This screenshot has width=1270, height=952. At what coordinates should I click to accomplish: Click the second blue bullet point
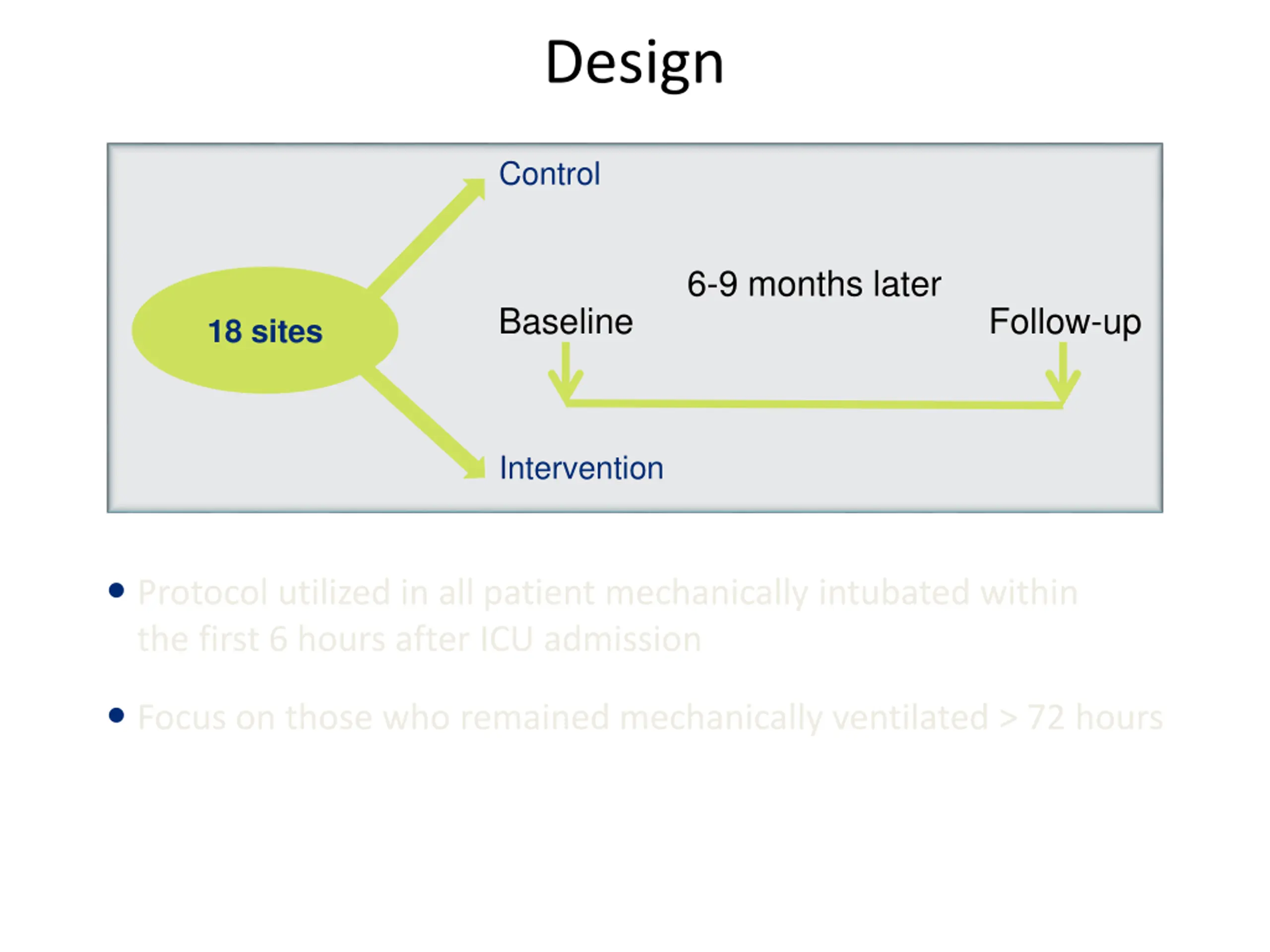(x=117, y=715)
